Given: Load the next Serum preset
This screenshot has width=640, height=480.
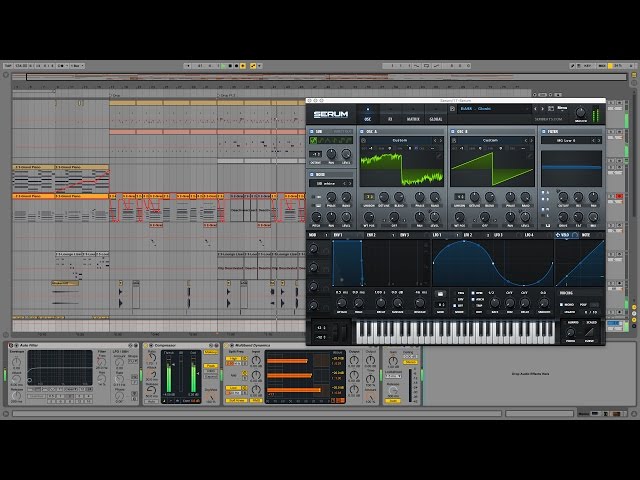Looking at the screenshot, I should coord(542,109).
